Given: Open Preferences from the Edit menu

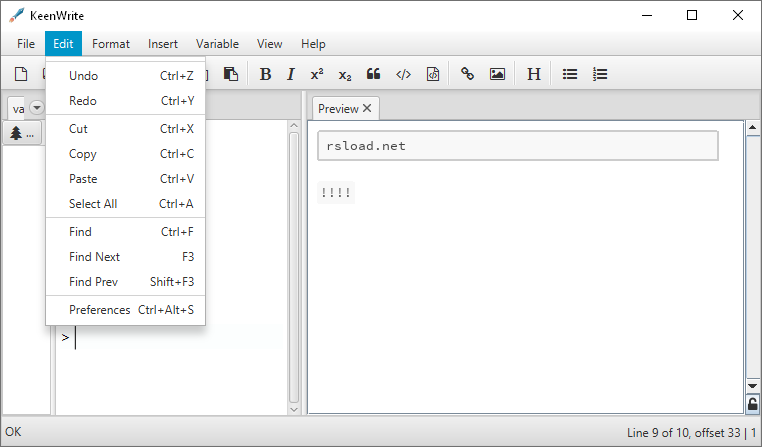Looking at the screenshot, I should coord(125,309).
